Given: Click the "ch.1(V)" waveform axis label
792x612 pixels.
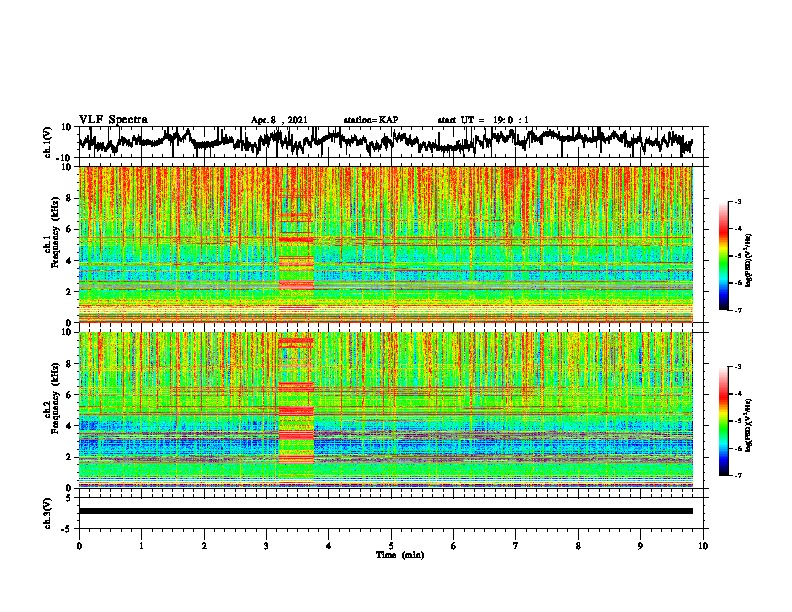Looking at the screenshot, I should tap(48, 142).
